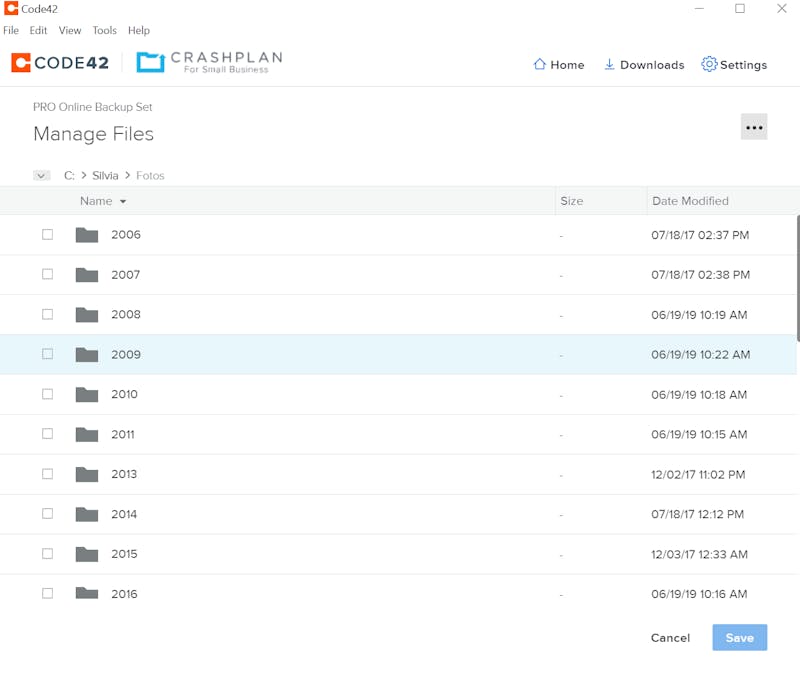Image resolution: width=800 pixels, height=675 pixels.
Task: Expand the chevron after C: in breadcrumb
Action: [84, 176]
